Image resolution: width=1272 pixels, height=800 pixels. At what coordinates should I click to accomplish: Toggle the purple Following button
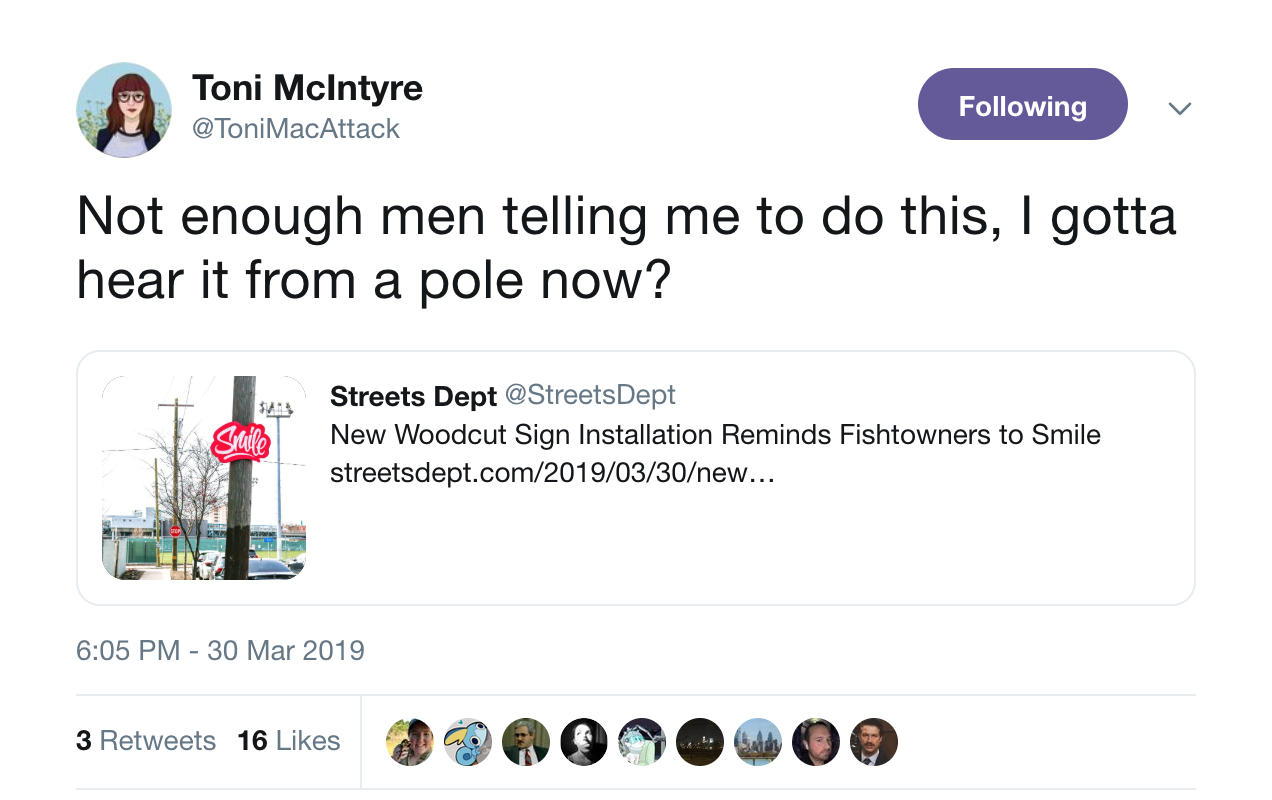(1022, 104)
